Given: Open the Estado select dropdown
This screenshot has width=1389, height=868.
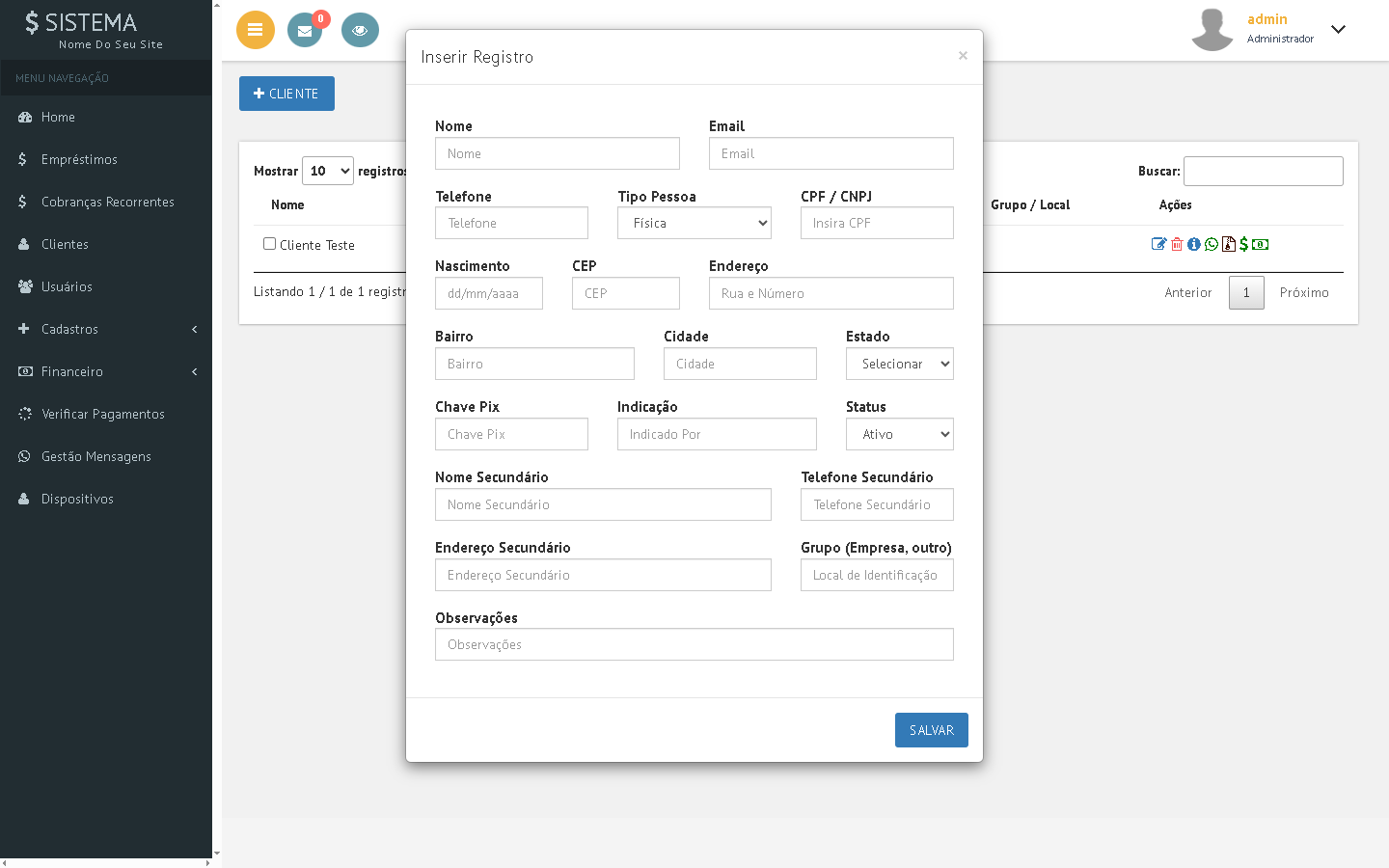Looking at the screenshot, I should point(899,364).
